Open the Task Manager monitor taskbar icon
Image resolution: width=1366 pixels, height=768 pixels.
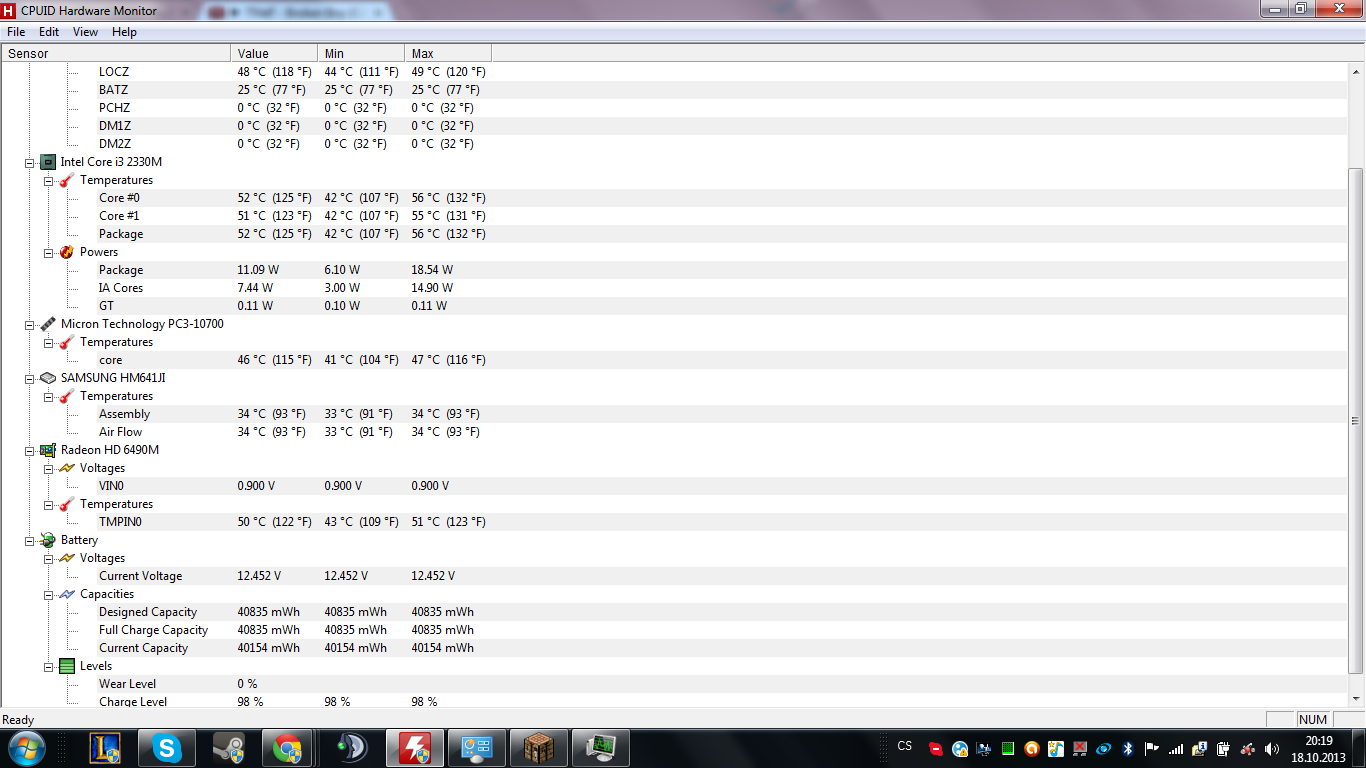pos(601,748)
